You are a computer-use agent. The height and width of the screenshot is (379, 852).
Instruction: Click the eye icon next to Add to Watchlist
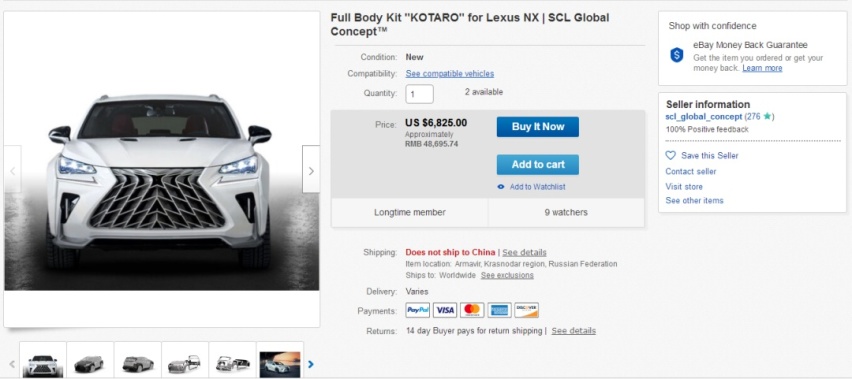pos(501,187)
